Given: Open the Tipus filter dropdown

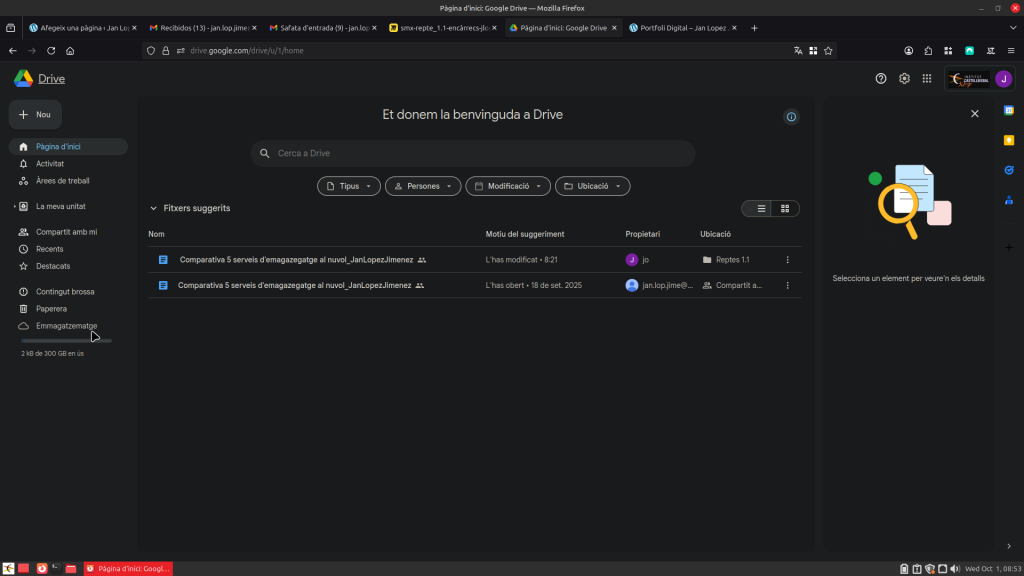Looking at the screenshot, I should click(349, 186).
